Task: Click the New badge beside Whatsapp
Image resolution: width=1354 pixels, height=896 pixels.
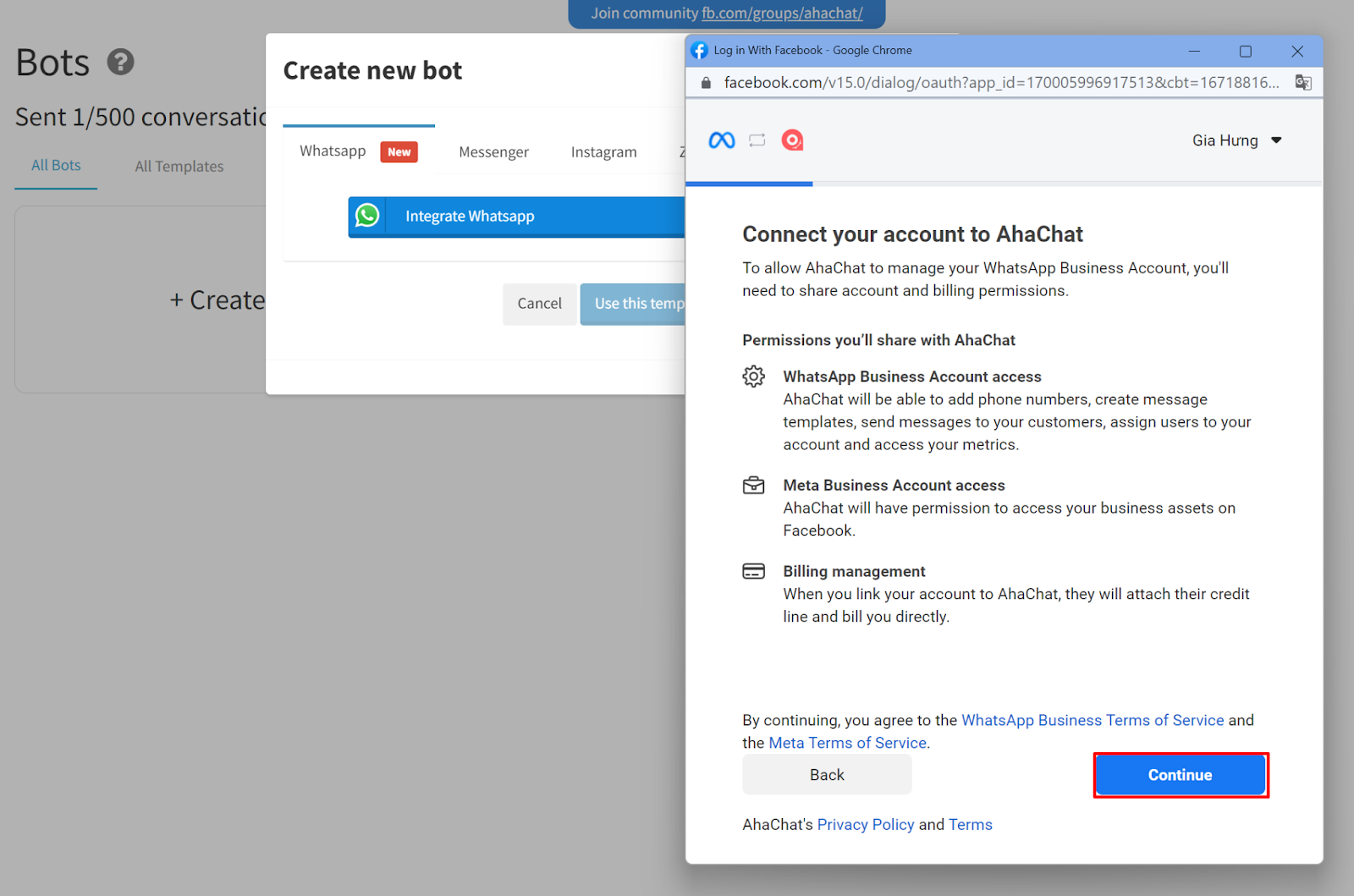Action: tap(399, 152)
